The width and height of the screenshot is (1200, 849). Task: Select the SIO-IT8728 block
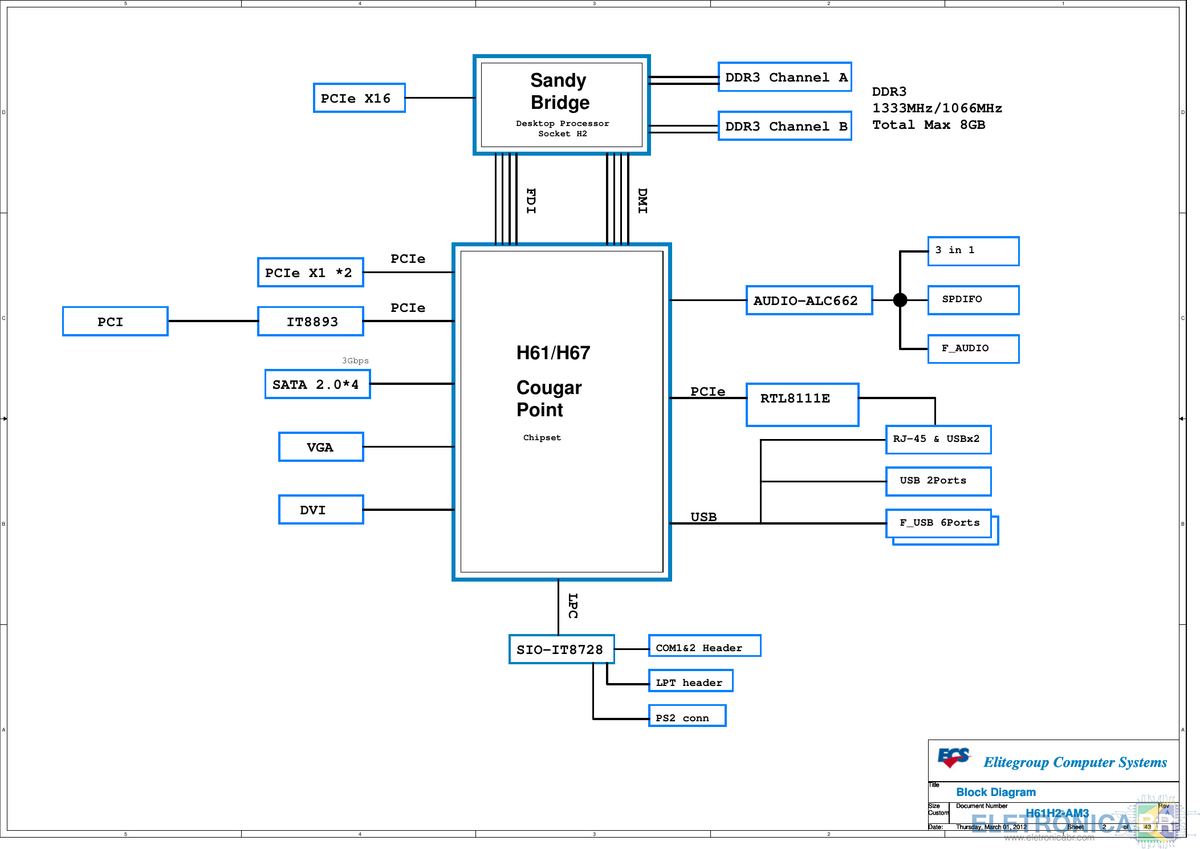[560, 649]
